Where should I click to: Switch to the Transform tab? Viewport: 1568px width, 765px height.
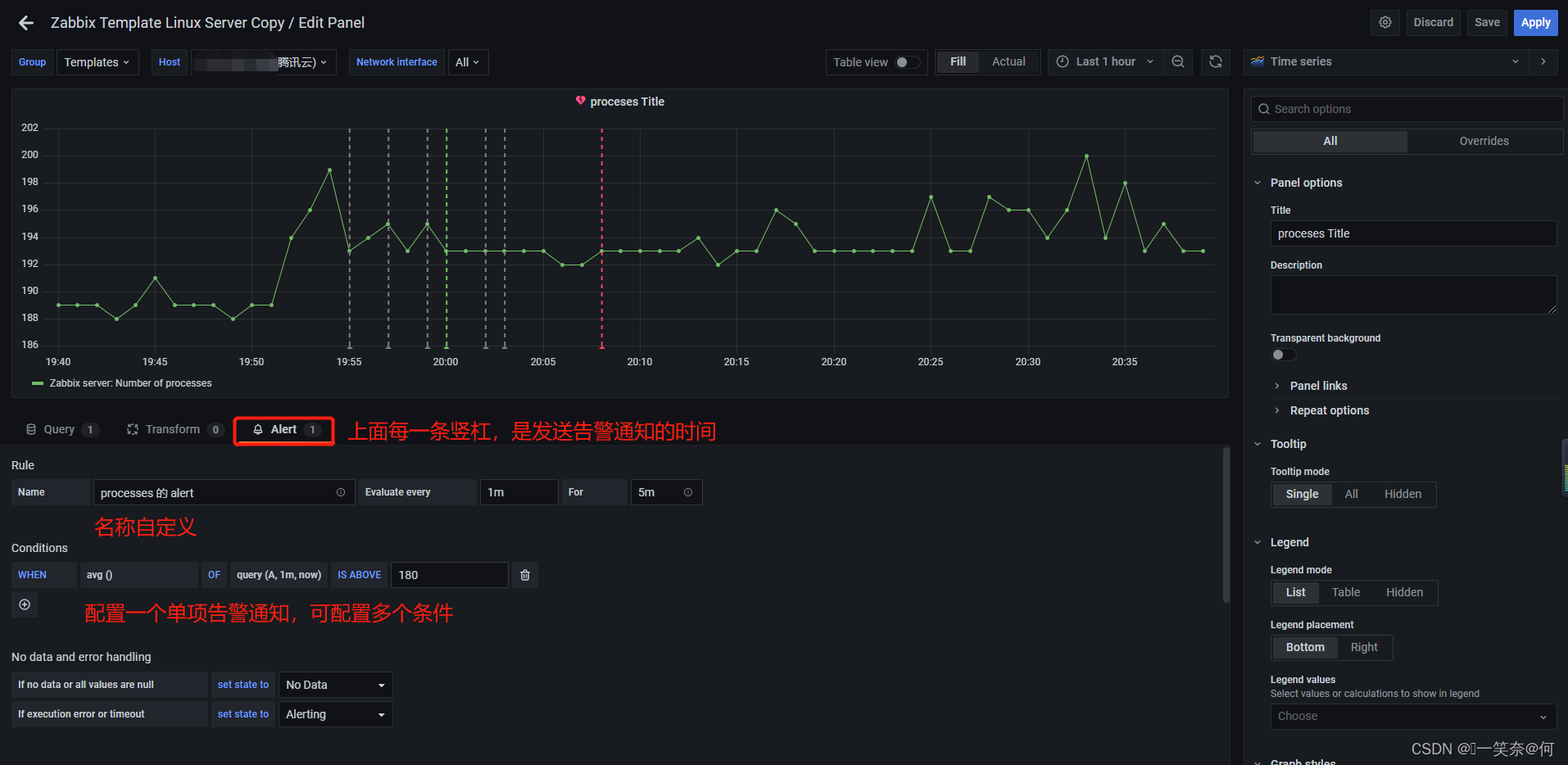(x=174, y=429)
